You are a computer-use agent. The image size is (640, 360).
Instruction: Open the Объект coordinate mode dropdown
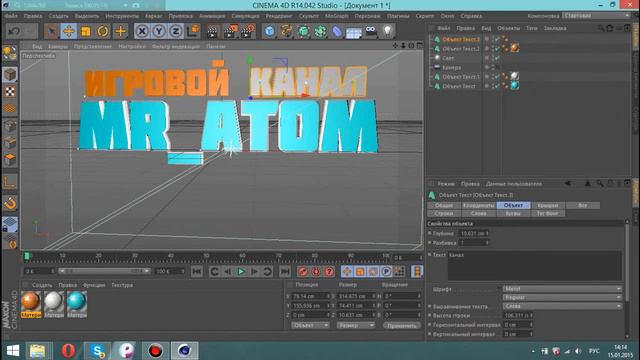coord(310,325)
